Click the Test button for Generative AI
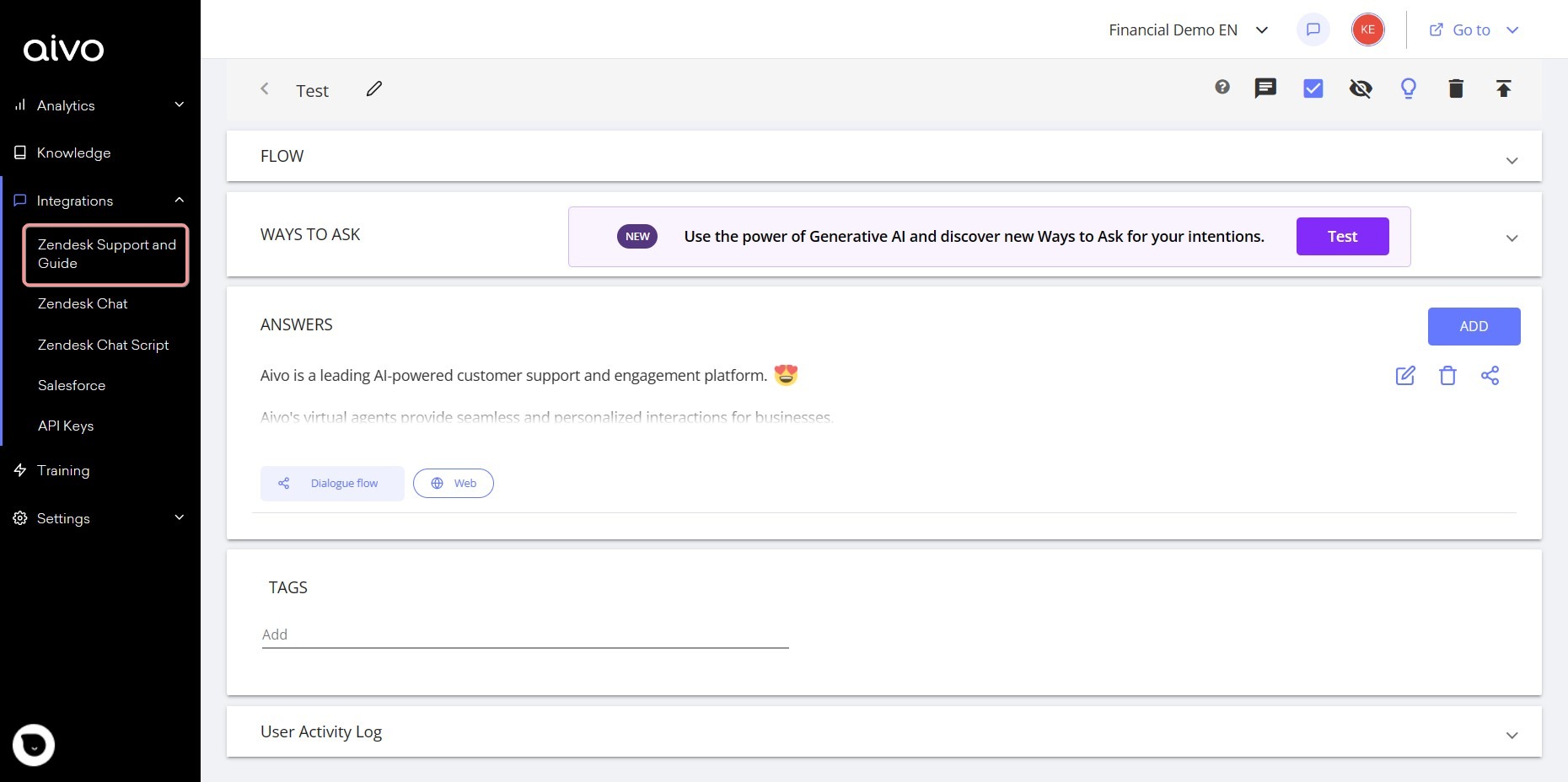 tap(1342, 236)
